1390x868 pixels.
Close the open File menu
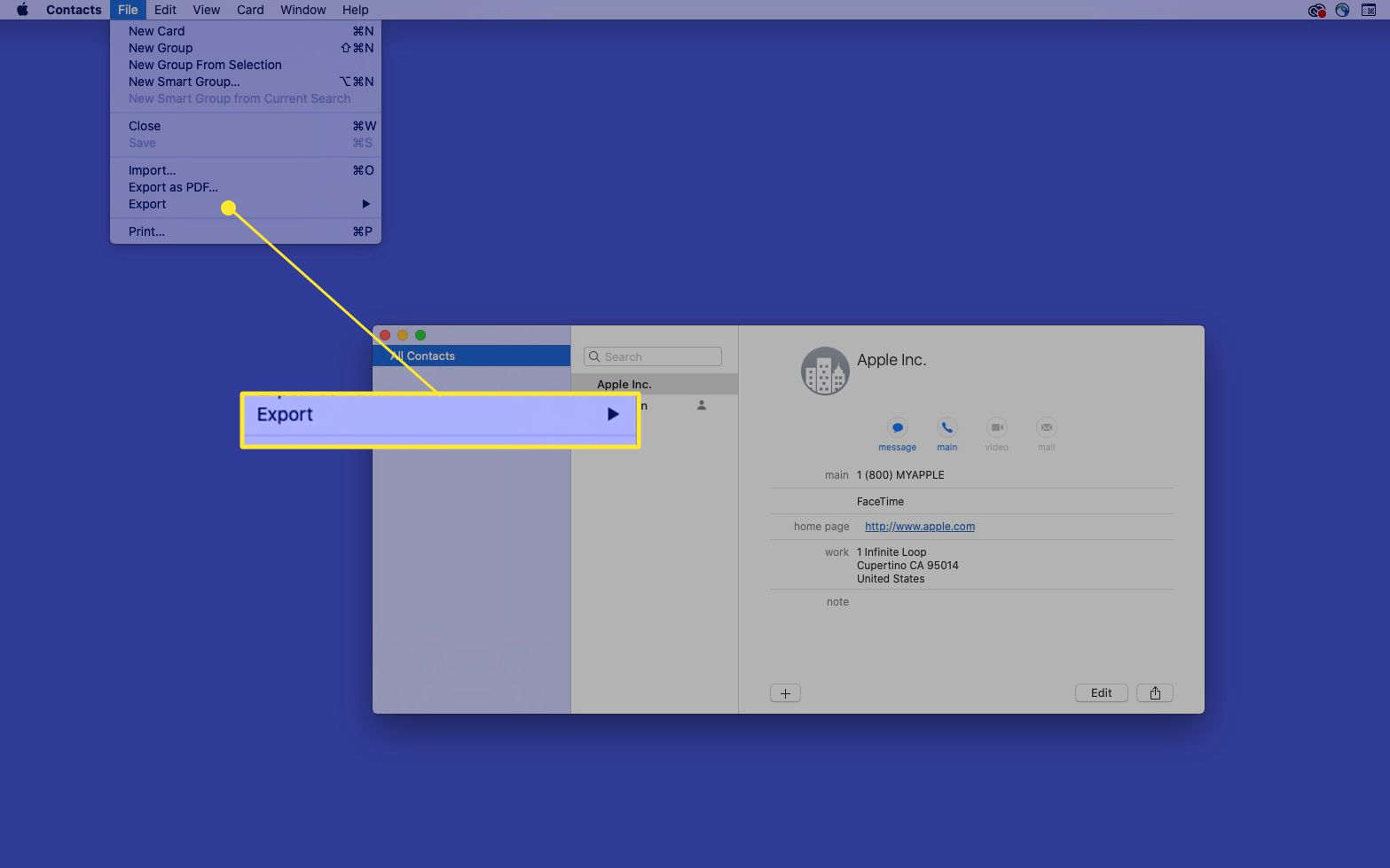(128, 10)
